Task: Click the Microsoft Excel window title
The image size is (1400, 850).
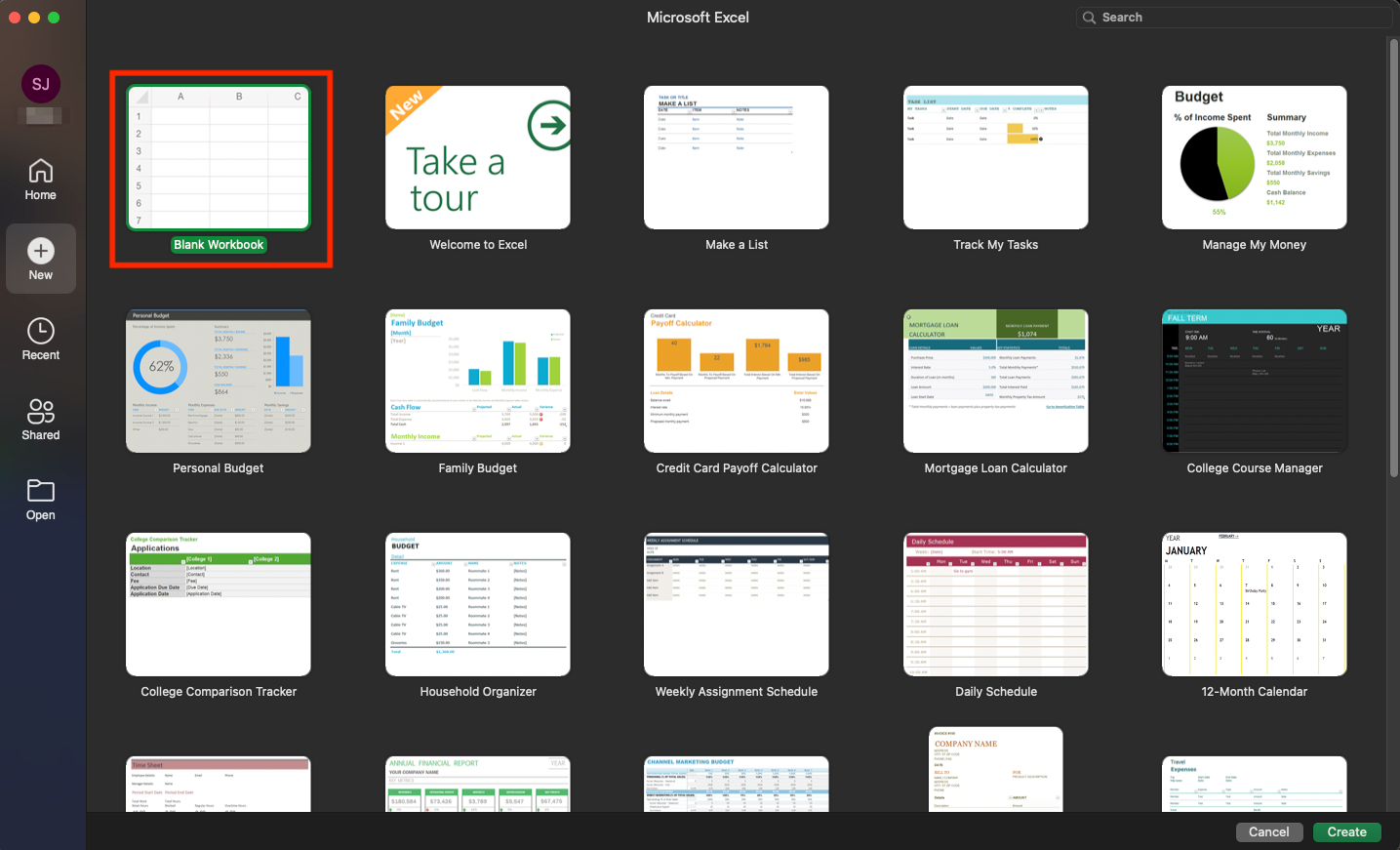Action: click(699, 18)
